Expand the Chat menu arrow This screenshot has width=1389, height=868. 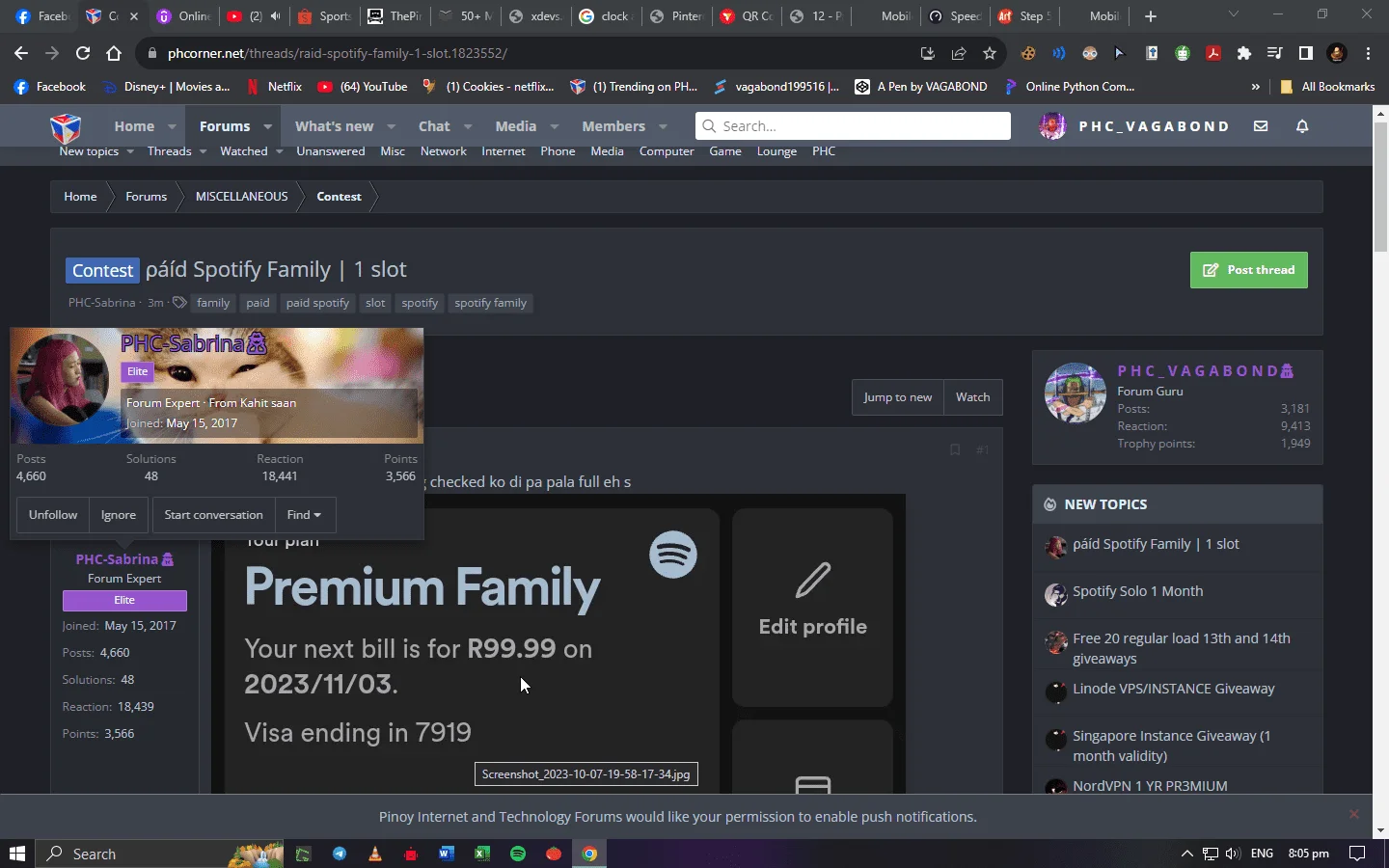point(468,126)
